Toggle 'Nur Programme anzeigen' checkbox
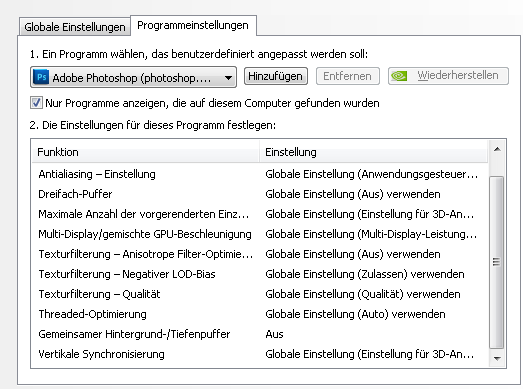This screenshot has height=389, width=523. tap(36, 103)
